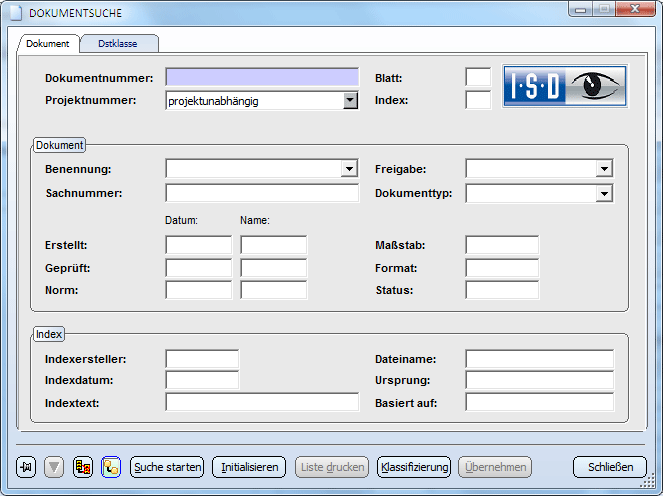Screen dimensions: 663x496
Task: Click the Indexdatum field
Action: 202,380
